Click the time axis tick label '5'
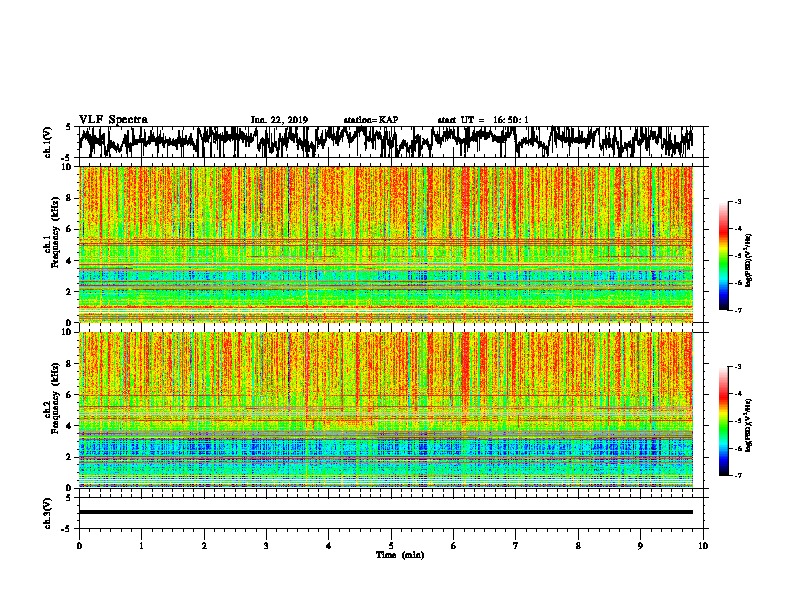 pos(391,546)
